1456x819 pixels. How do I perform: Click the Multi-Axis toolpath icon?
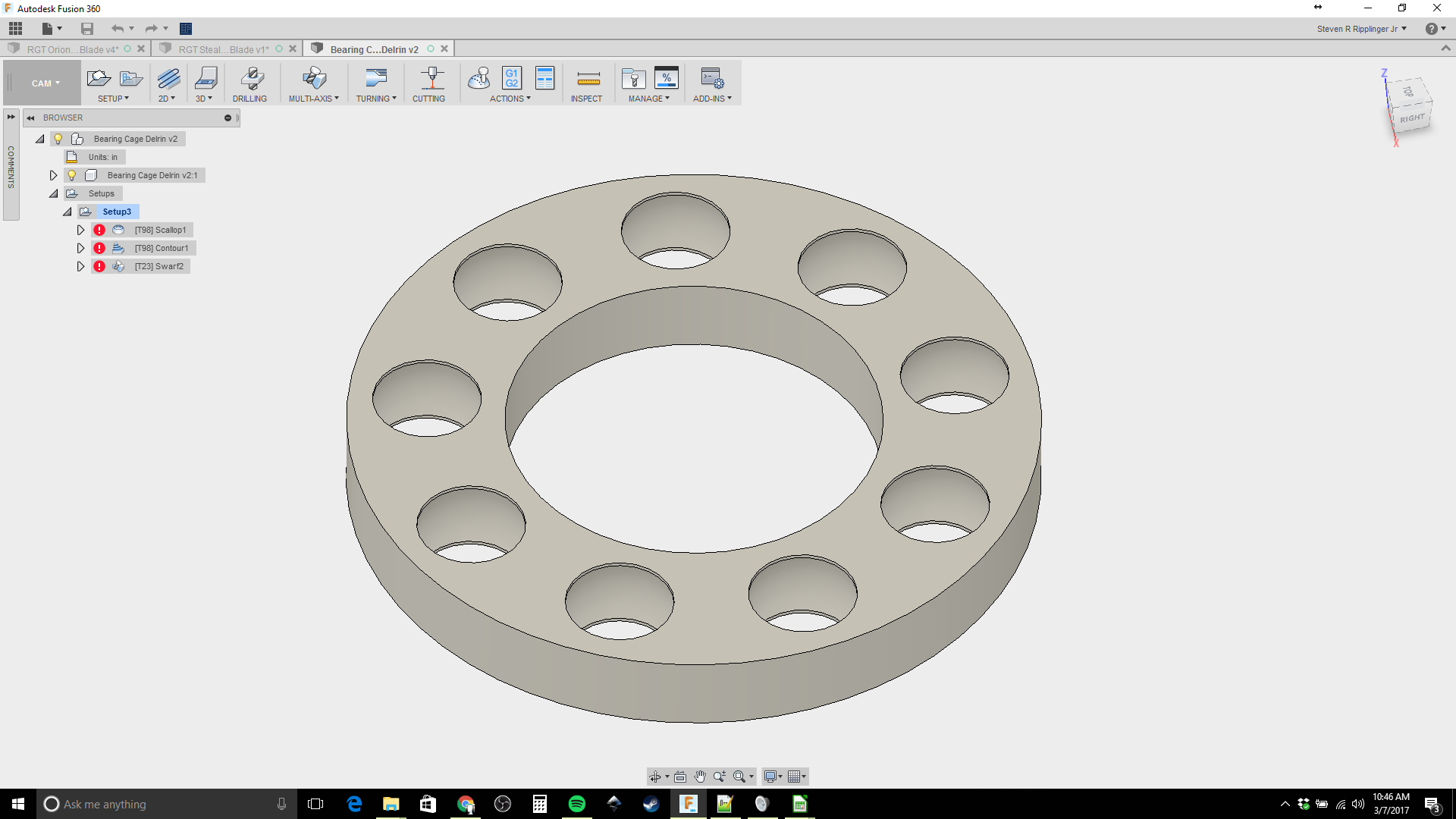pyautogui.click(x=314, y=78)
